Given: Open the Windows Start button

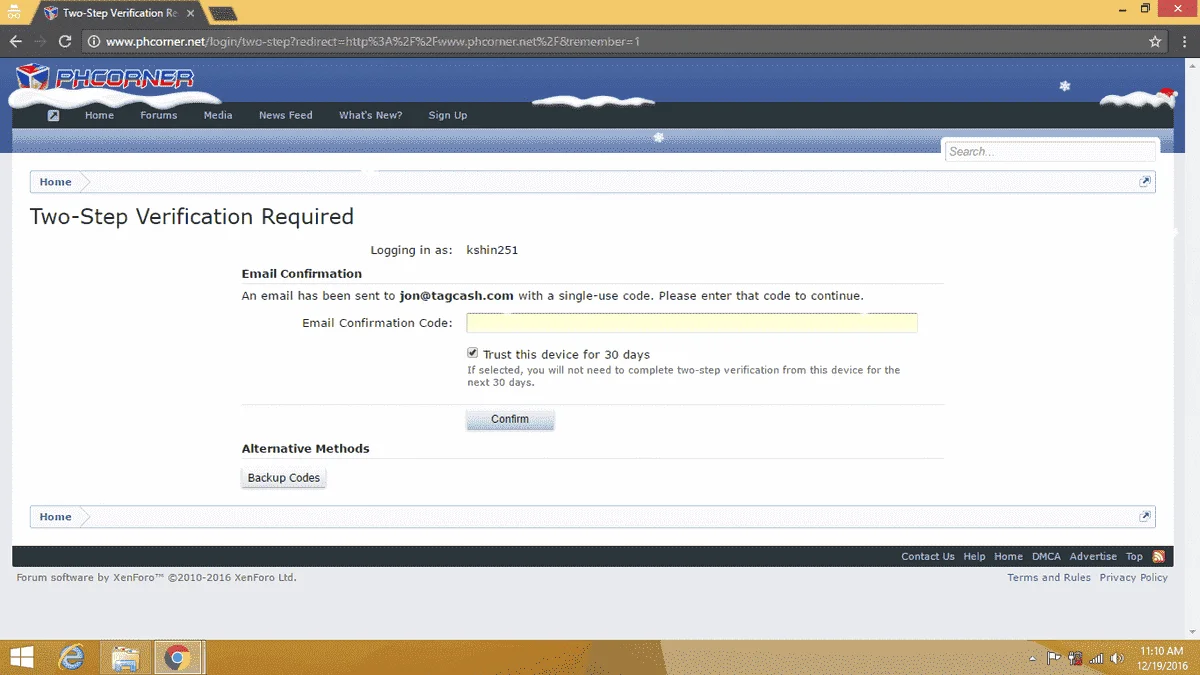Looking at the screenshot, I should 21,657.
